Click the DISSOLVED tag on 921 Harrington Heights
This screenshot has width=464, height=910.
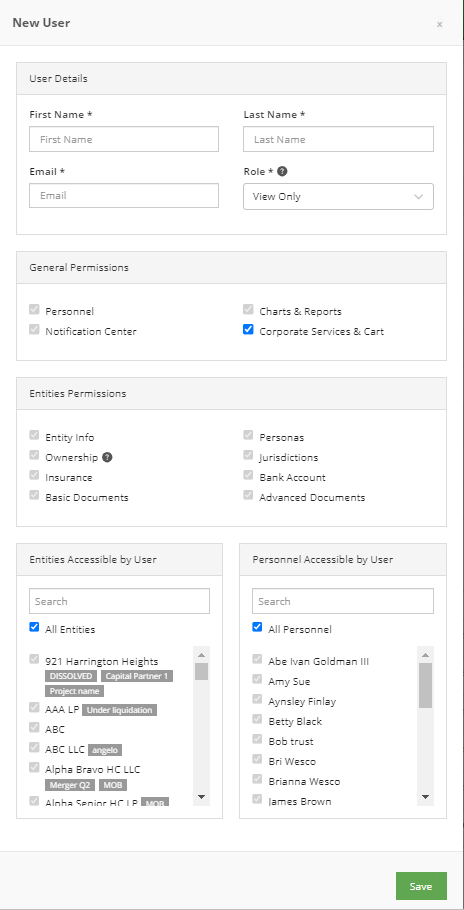[x=71, y=676]
